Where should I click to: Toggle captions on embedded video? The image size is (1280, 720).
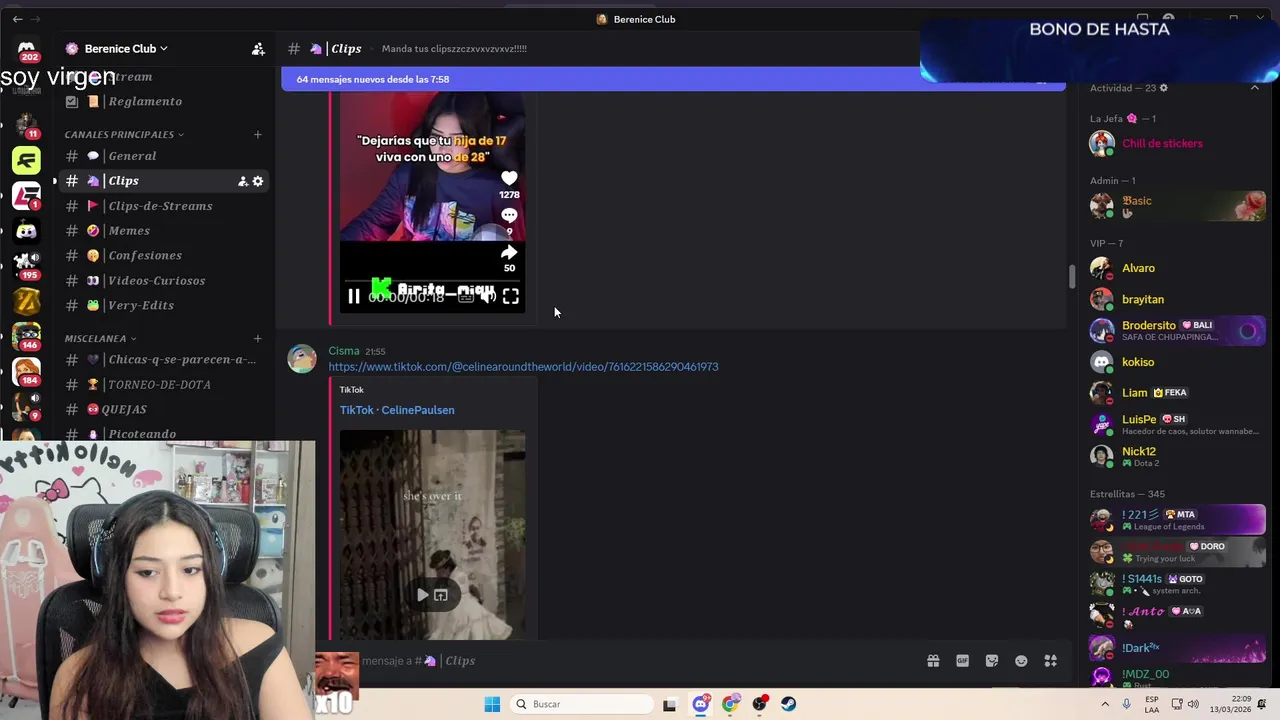[465, 296]
